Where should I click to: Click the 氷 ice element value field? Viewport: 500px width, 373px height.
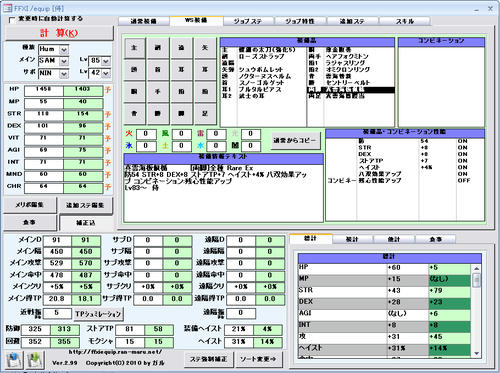click(146, 146)
